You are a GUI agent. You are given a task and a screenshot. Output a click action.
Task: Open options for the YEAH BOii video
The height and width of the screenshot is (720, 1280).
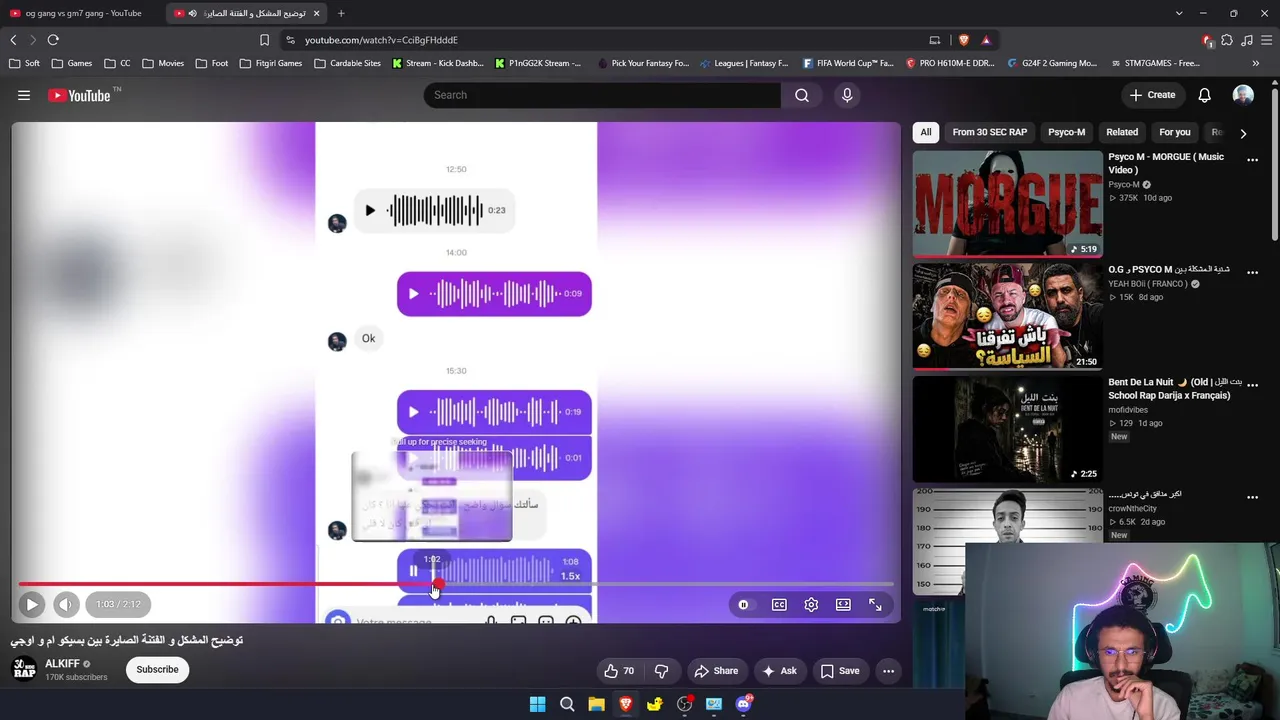tap(1252, 273)
